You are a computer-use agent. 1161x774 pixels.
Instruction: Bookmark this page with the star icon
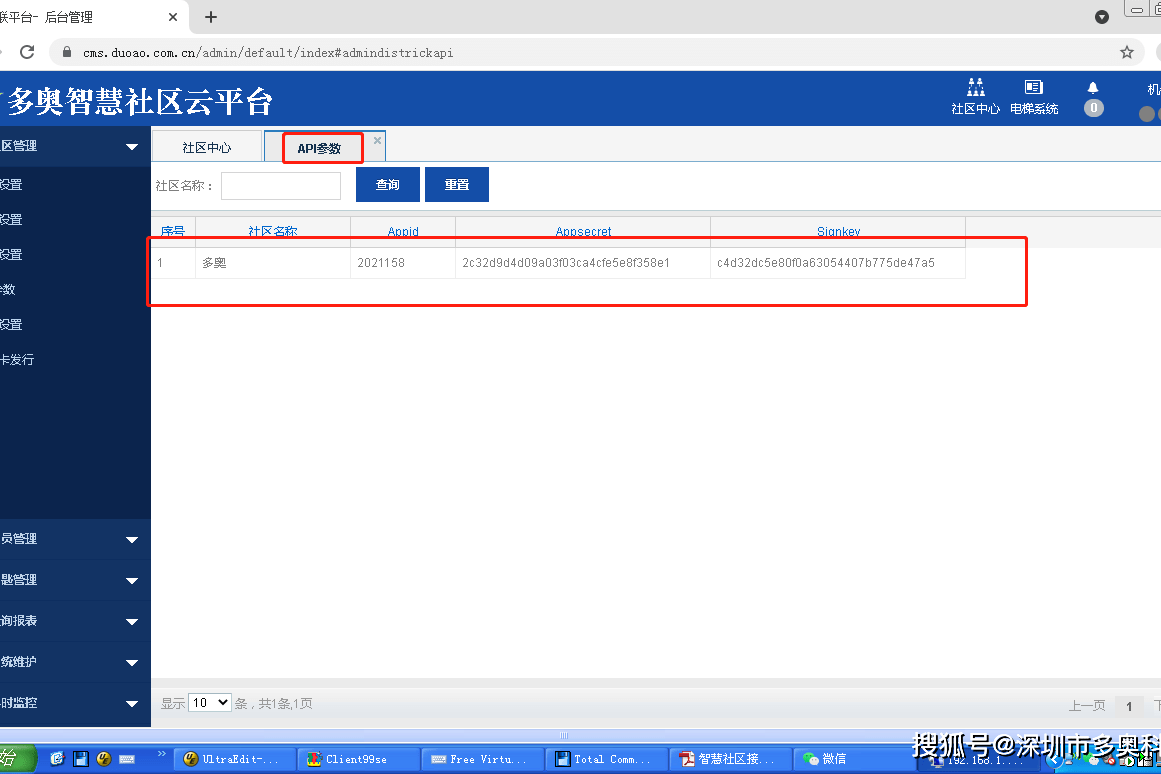(1127, 52)
